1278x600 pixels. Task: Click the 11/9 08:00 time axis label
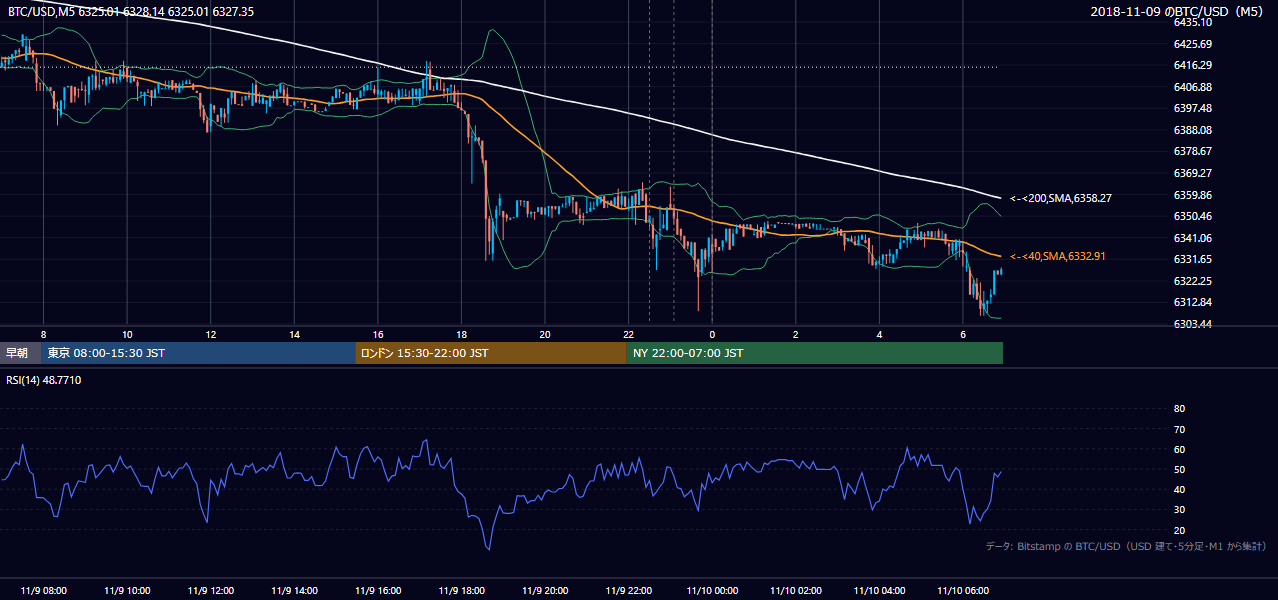click(43, 591)
